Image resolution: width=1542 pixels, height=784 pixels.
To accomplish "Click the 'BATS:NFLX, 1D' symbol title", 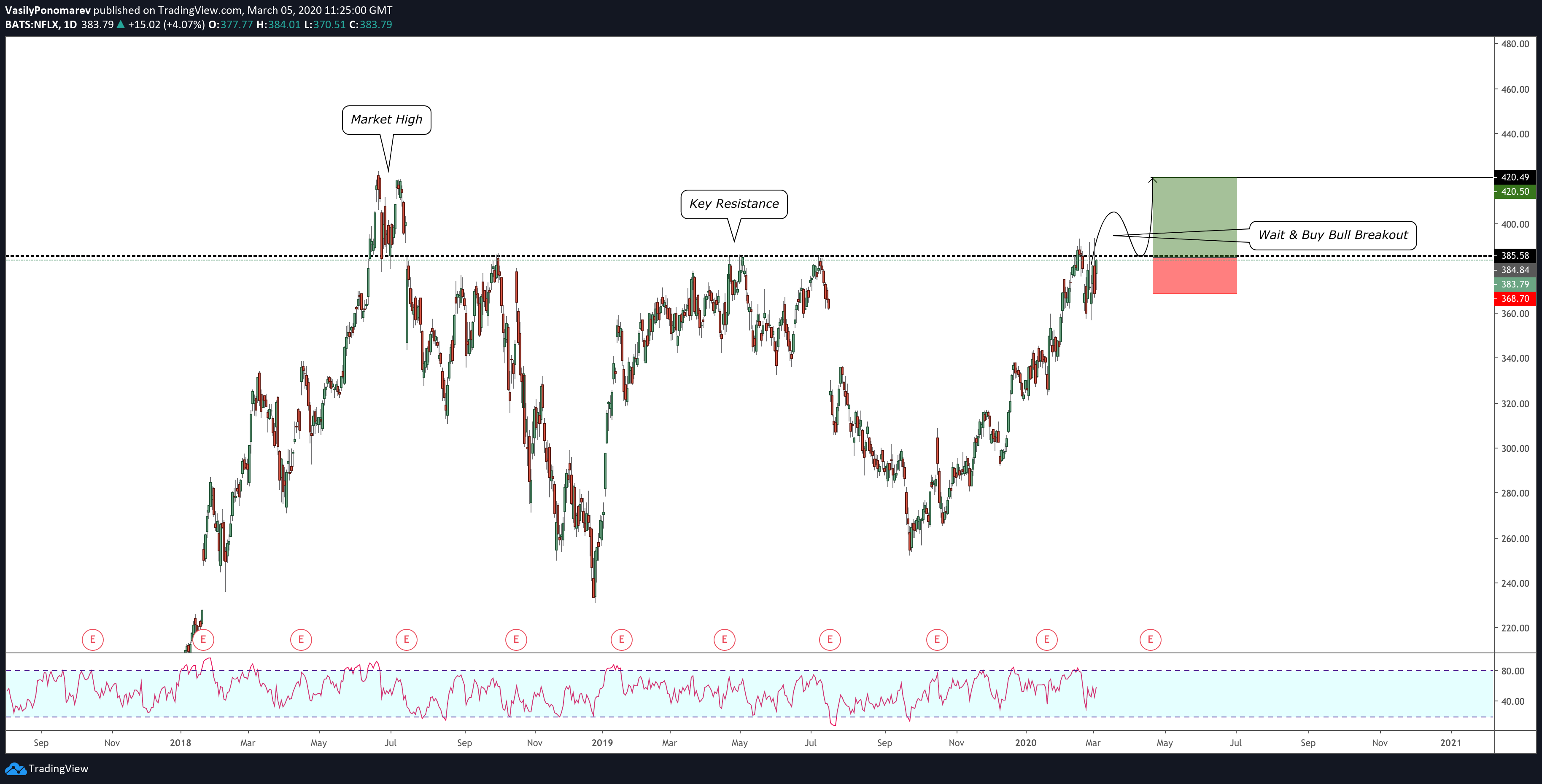I will [x=41, y=24].
